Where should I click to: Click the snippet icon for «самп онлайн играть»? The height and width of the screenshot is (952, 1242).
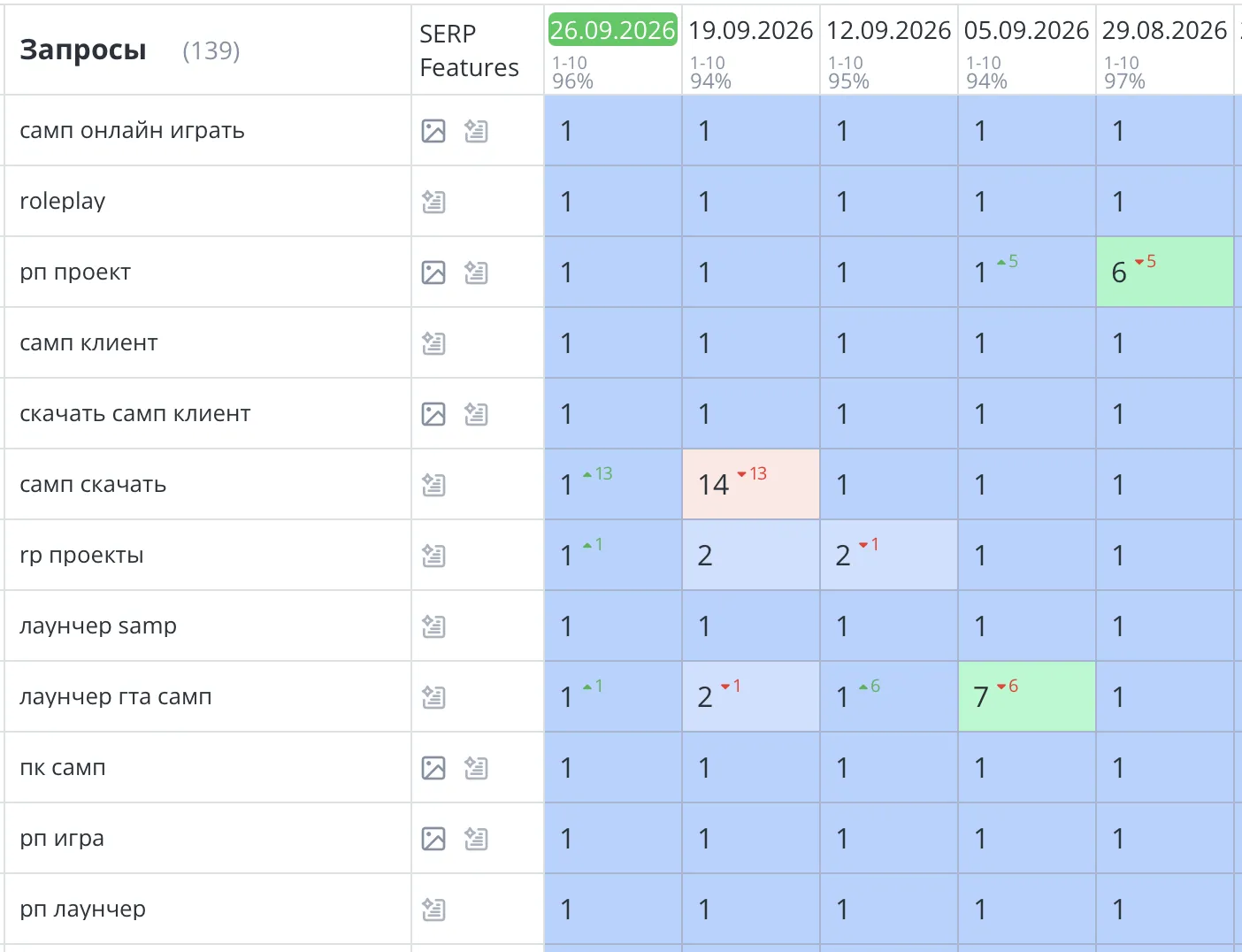point(476,131)
